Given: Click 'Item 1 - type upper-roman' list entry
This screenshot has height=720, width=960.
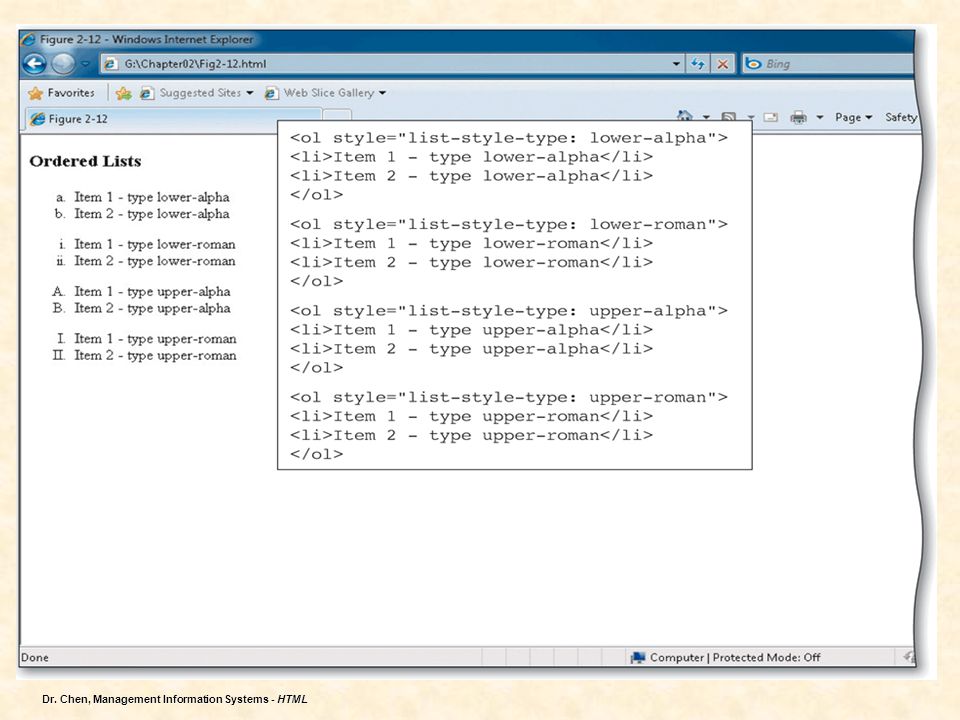Looking at the screenshot, I should 156,339.
